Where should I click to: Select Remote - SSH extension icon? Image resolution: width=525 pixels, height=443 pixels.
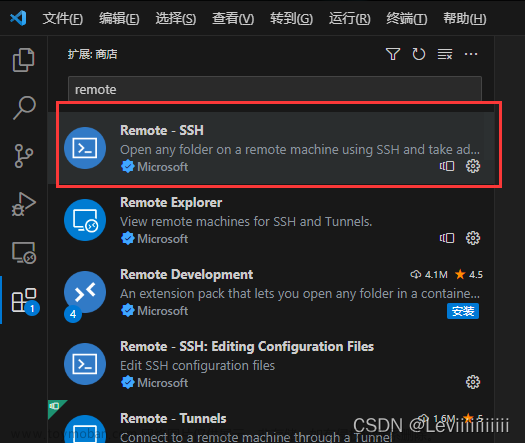click(85, 148)
